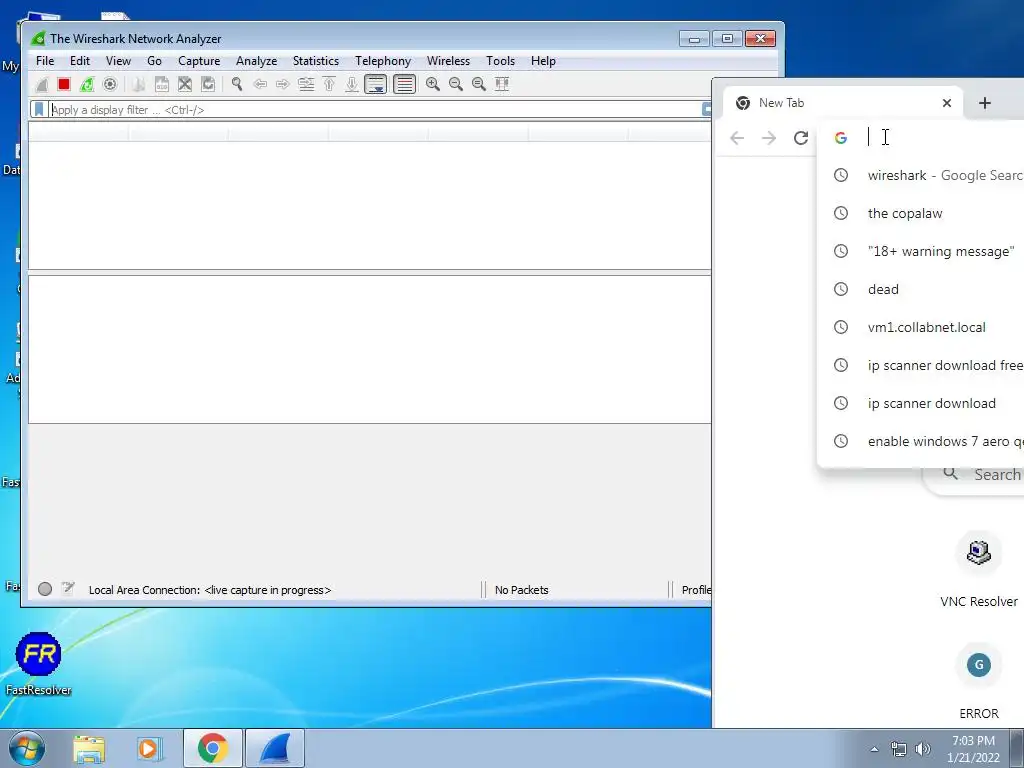
Task: Select wireshark - Google Search suggestion
Action: coord(921,175)
